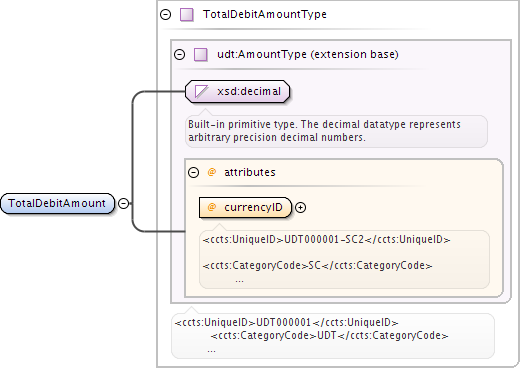Click the CategoryCode SC annotation line
The width and height of the screenshot is (521, 369).
(317, 265)
